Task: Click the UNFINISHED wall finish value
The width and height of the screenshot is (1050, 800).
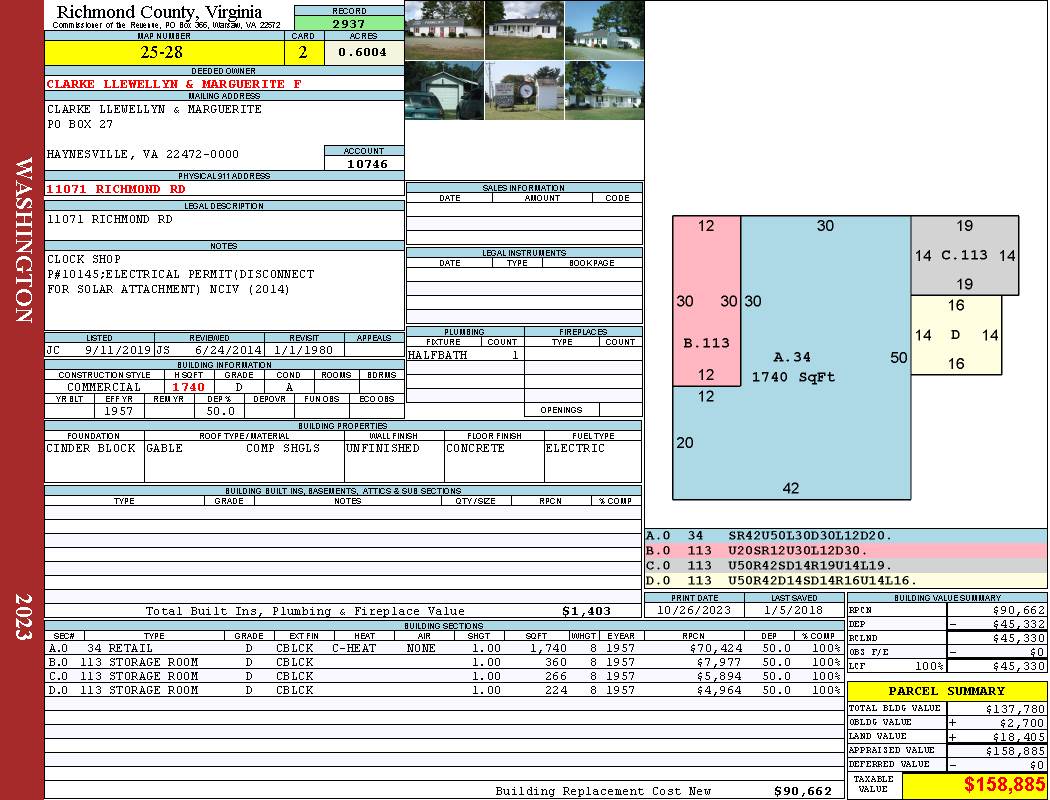Action: 382,448
